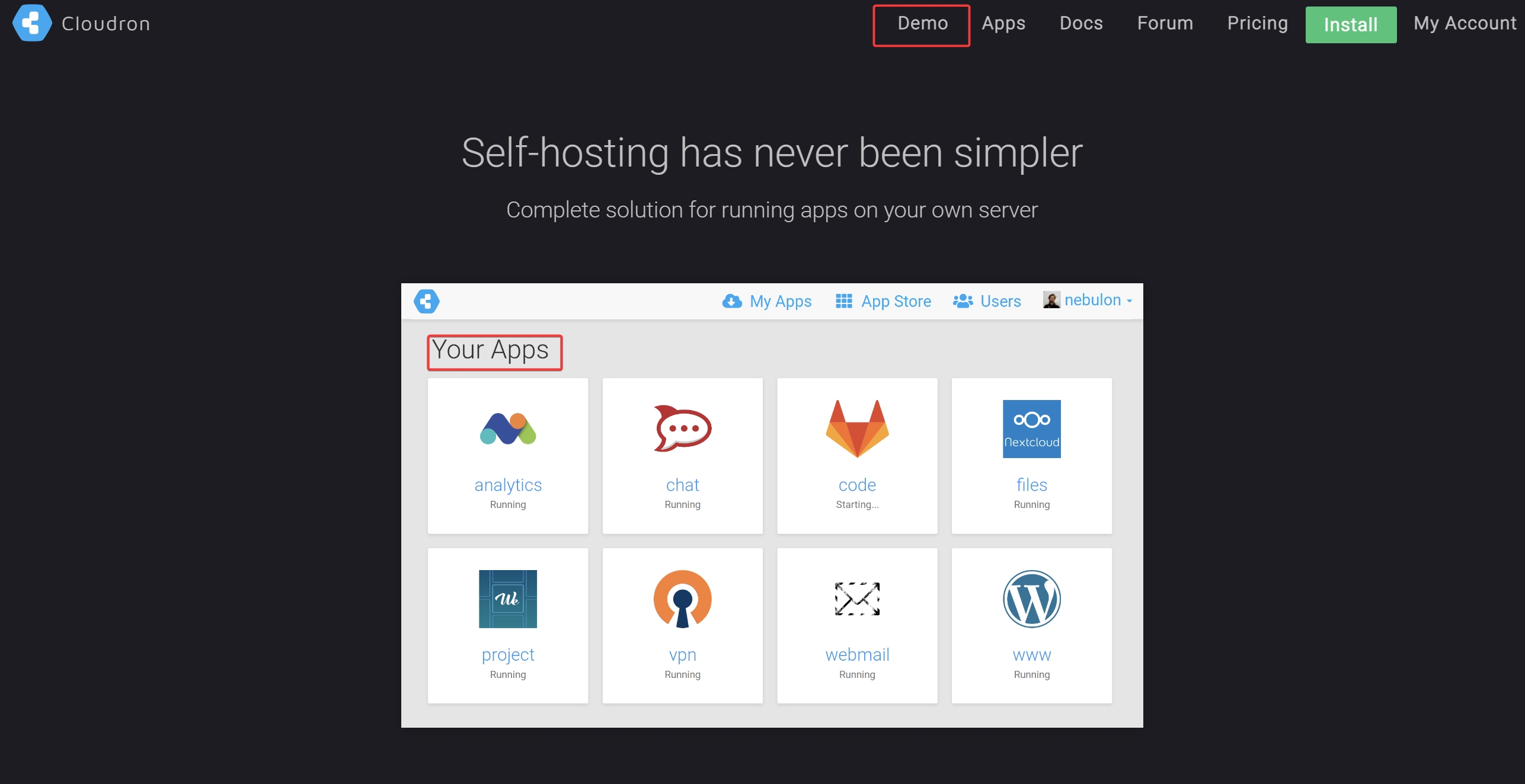Click the App Store grid link
The image size is (1525, 784).
point(884,301)
